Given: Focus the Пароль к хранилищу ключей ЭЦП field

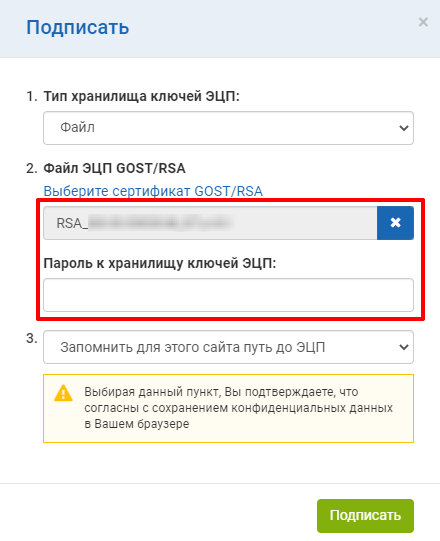Looking at the screenshot, I should [228, 295].
